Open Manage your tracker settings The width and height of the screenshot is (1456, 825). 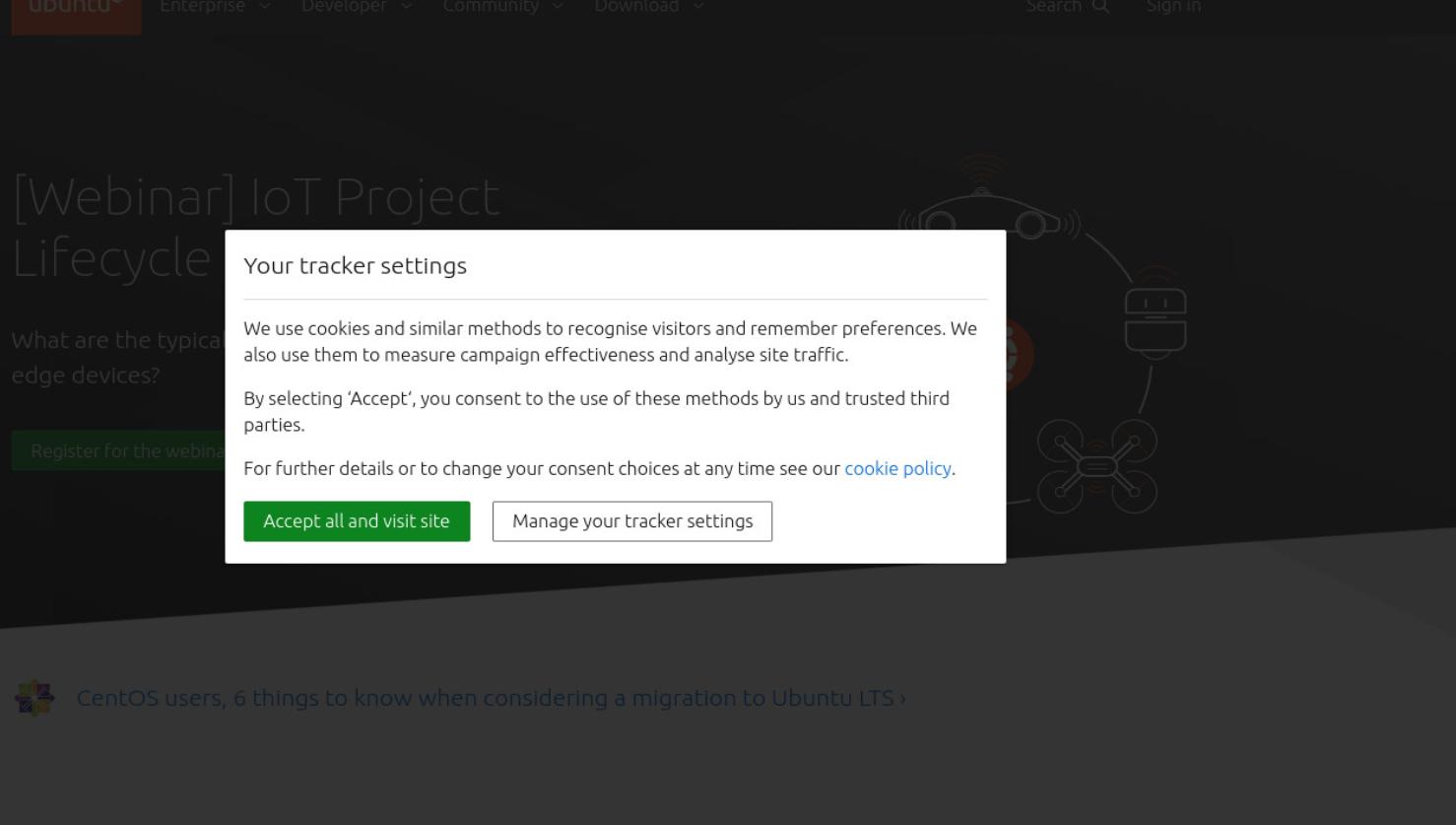pyautogui.click(x=632, y=521)
